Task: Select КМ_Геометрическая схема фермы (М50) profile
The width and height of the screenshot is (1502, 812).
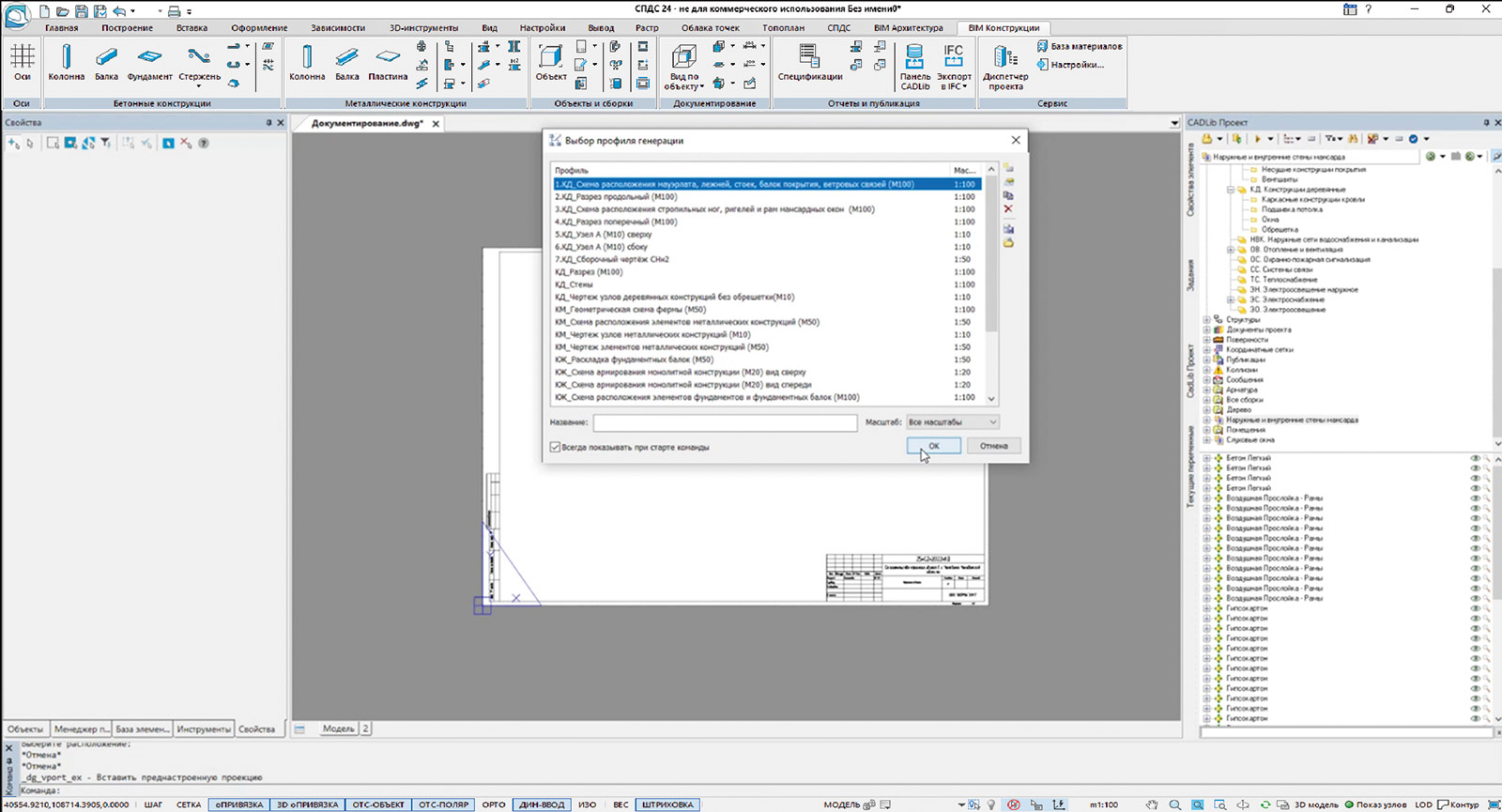Action: tap(767, 309)
